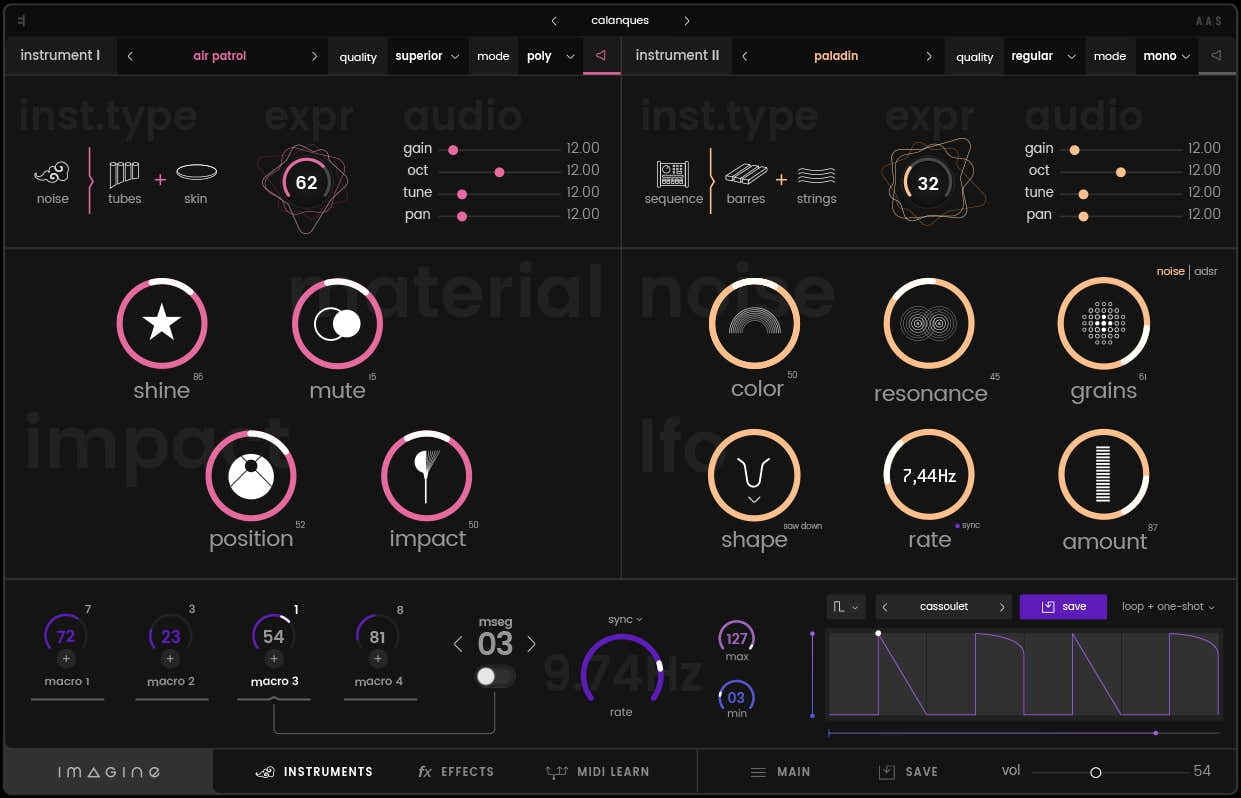Open the MIDI LEARN tab

click(x=597, y=772)
